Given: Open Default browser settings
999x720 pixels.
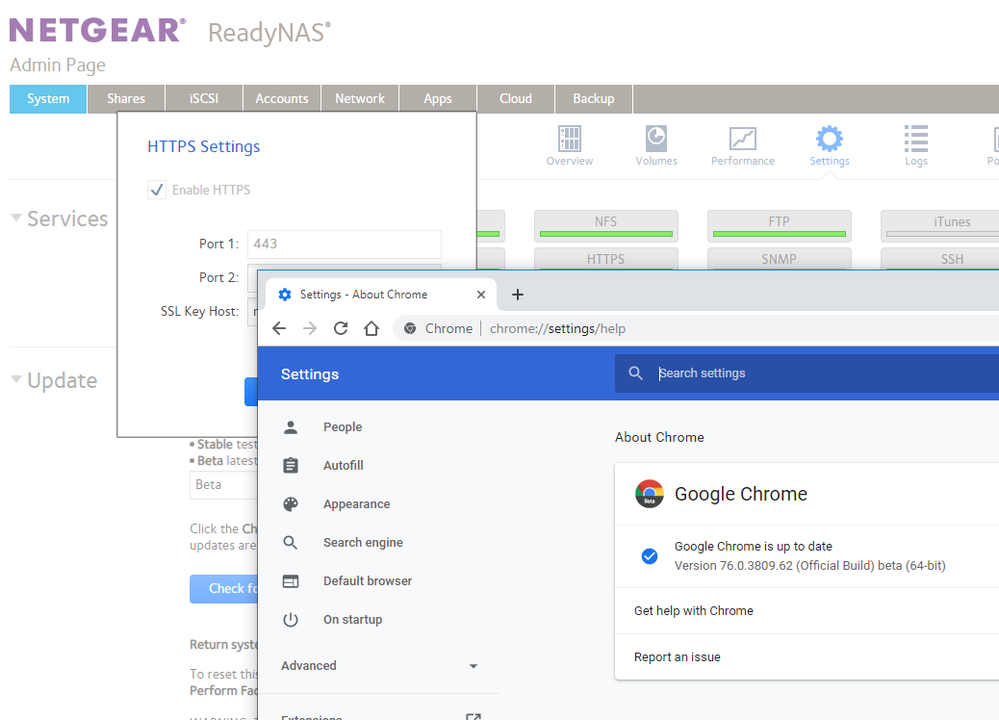Looking at the screenshot, I should (x=368, y=581).
